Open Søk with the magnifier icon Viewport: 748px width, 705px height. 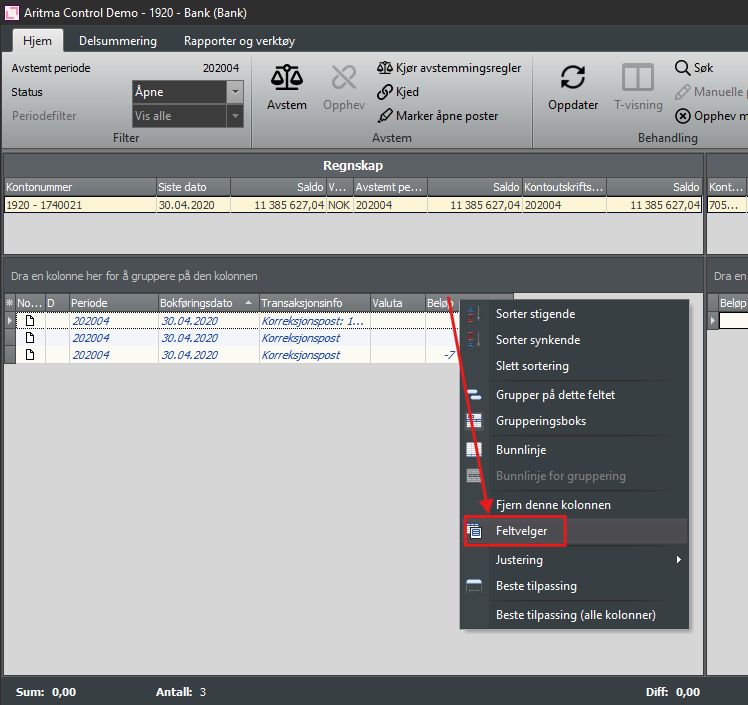(x=682, y=68)
